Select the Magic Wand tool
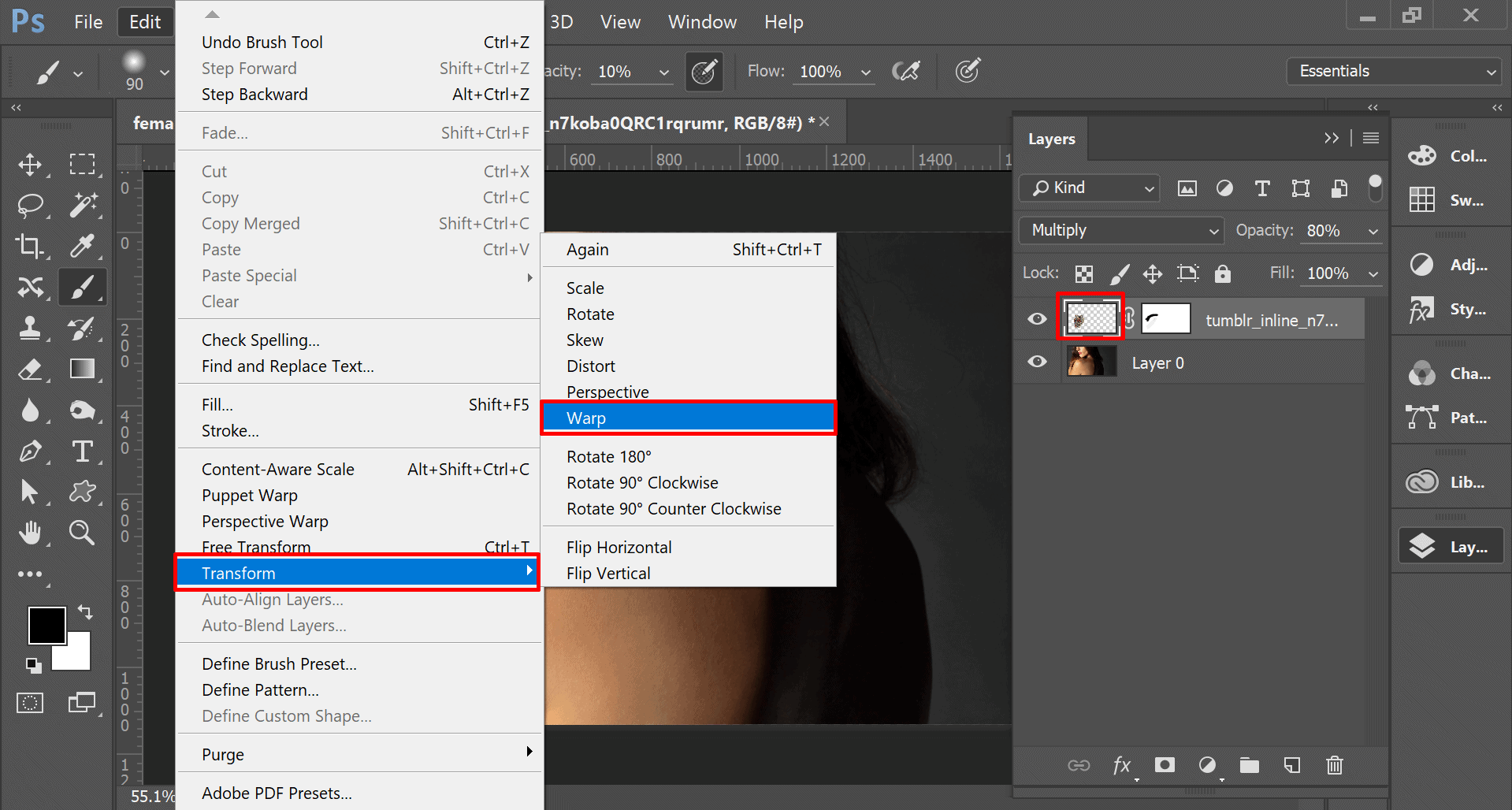This screenshot has height=810, width=1512. 82,205
